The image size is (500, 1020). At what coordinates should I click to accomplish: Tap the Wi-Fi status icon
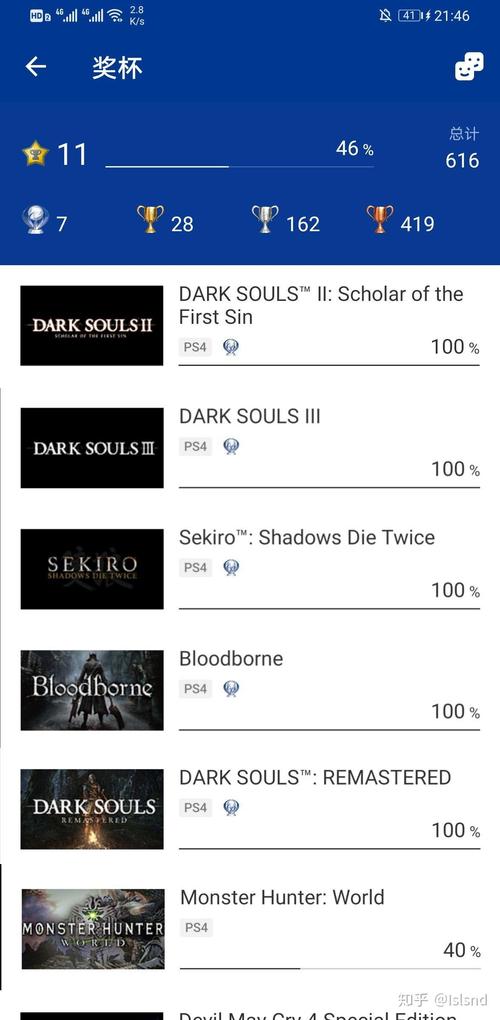[116, 15]
